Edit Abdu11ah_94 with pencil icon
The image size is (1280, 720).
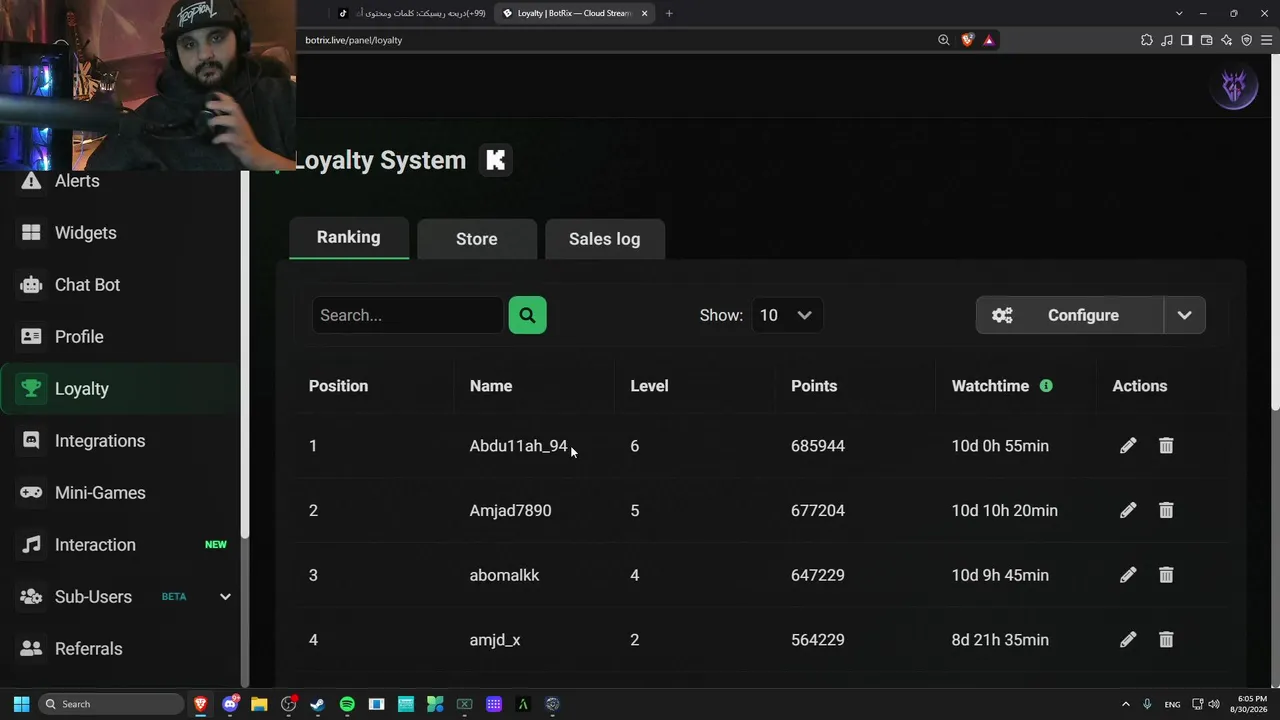1128,446
